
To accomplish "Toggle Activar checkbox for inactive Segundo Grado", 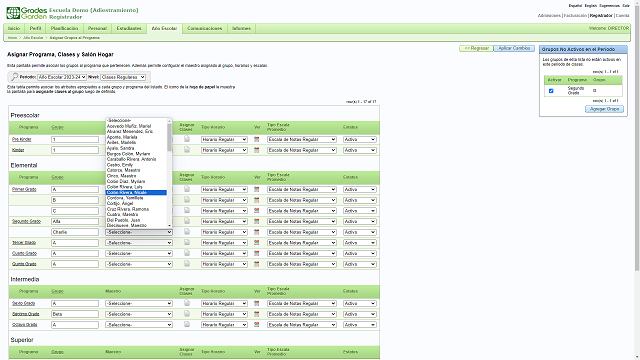I will tap(551, 91).
